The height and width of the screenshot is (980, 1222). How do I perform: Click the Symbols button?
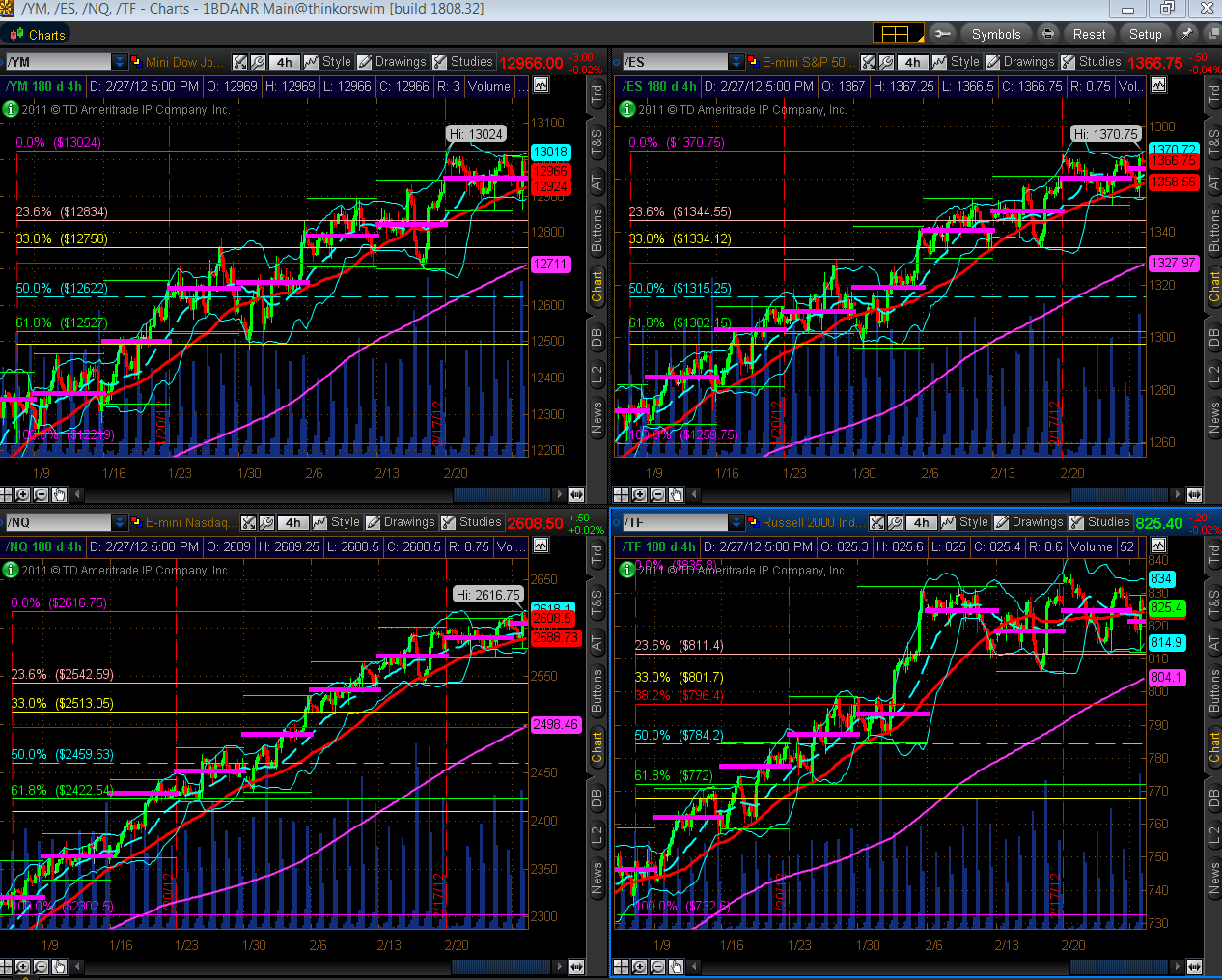pyautogui.click(x=995, y=34)
